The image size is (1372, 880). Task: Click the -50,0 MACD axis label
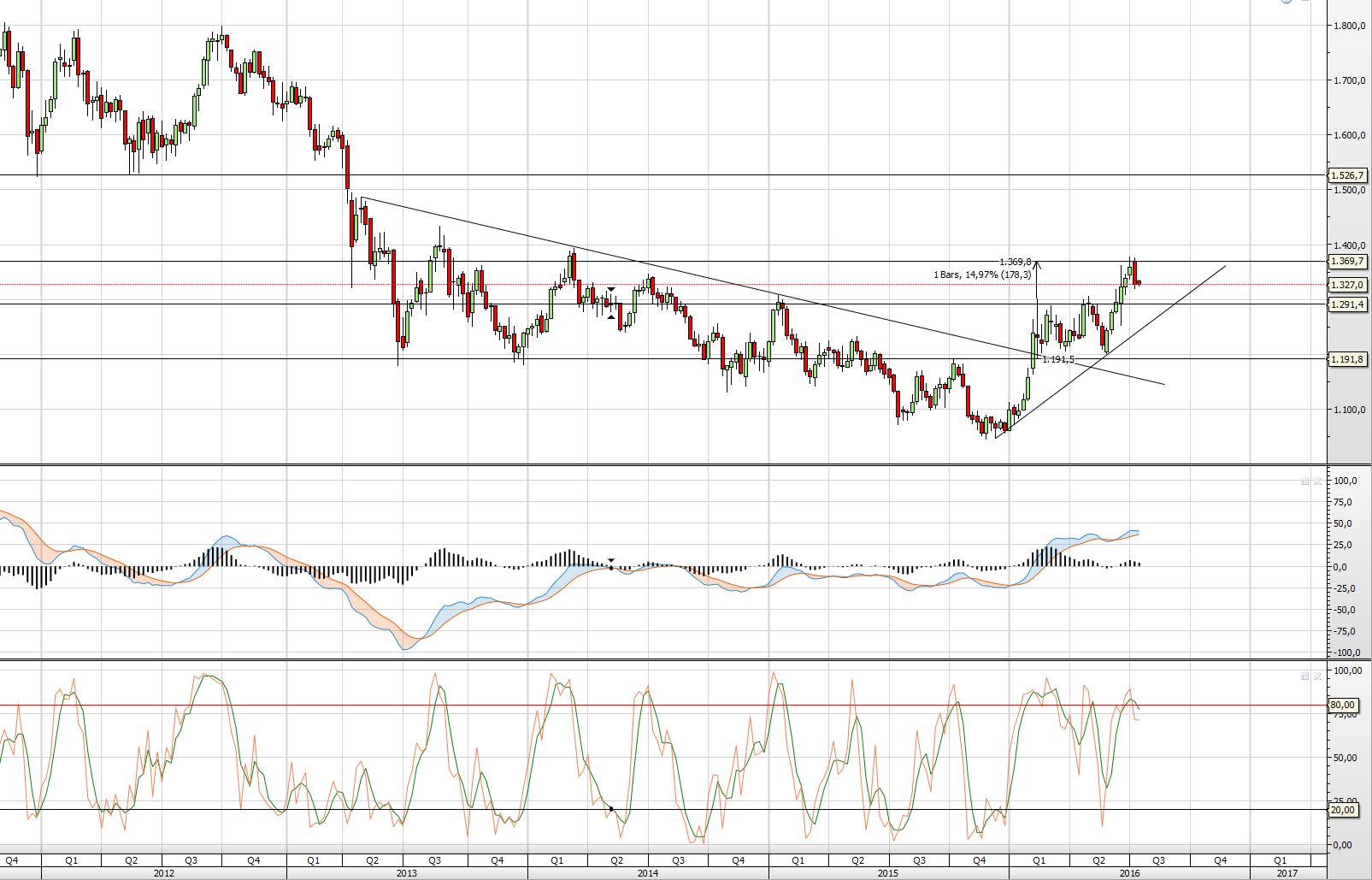click(1345, 610)
